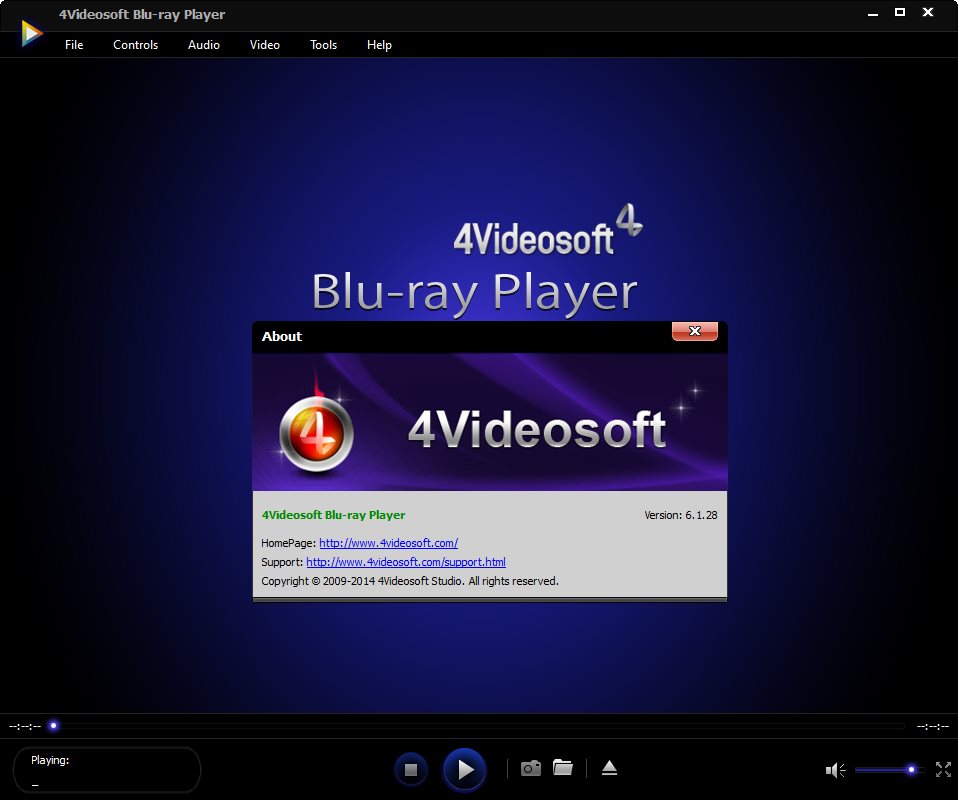Click the eject disc icon
Viewport: 958px width, 800px height.
(x=609, y=768)
